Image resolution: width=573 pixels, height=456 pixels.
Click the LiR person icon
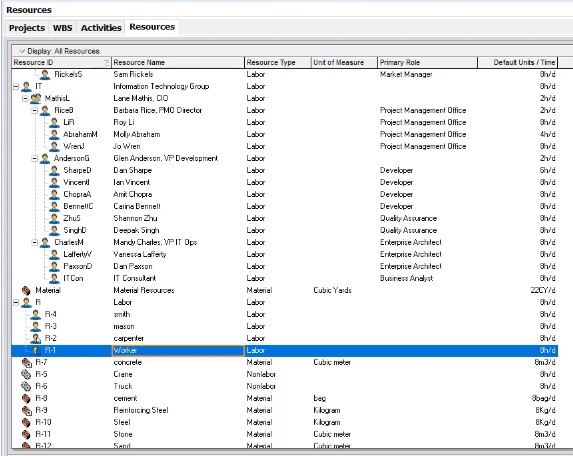pyautogui.click(x=54, y=122)
